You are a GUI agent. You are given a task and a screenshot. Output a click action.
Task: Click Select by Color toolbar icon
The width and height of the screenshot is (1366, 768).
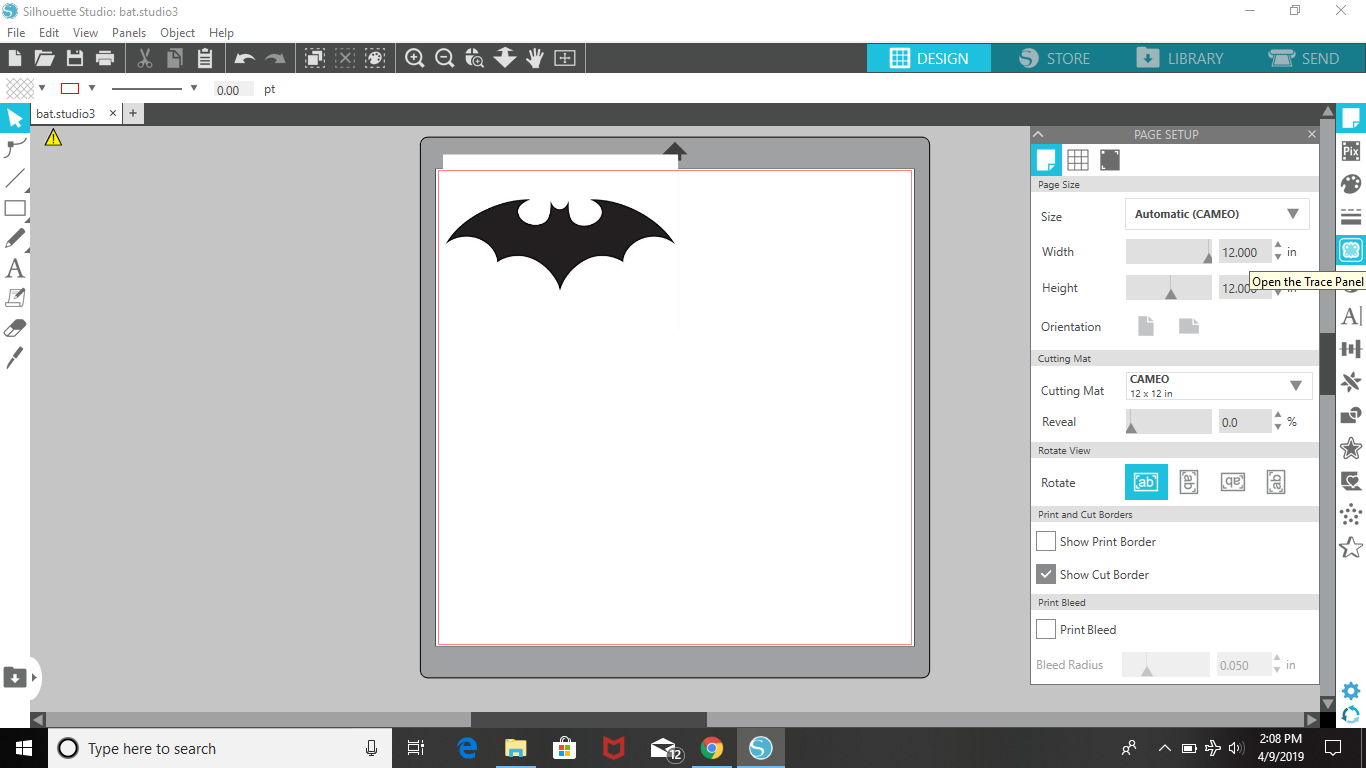[375, 58]
